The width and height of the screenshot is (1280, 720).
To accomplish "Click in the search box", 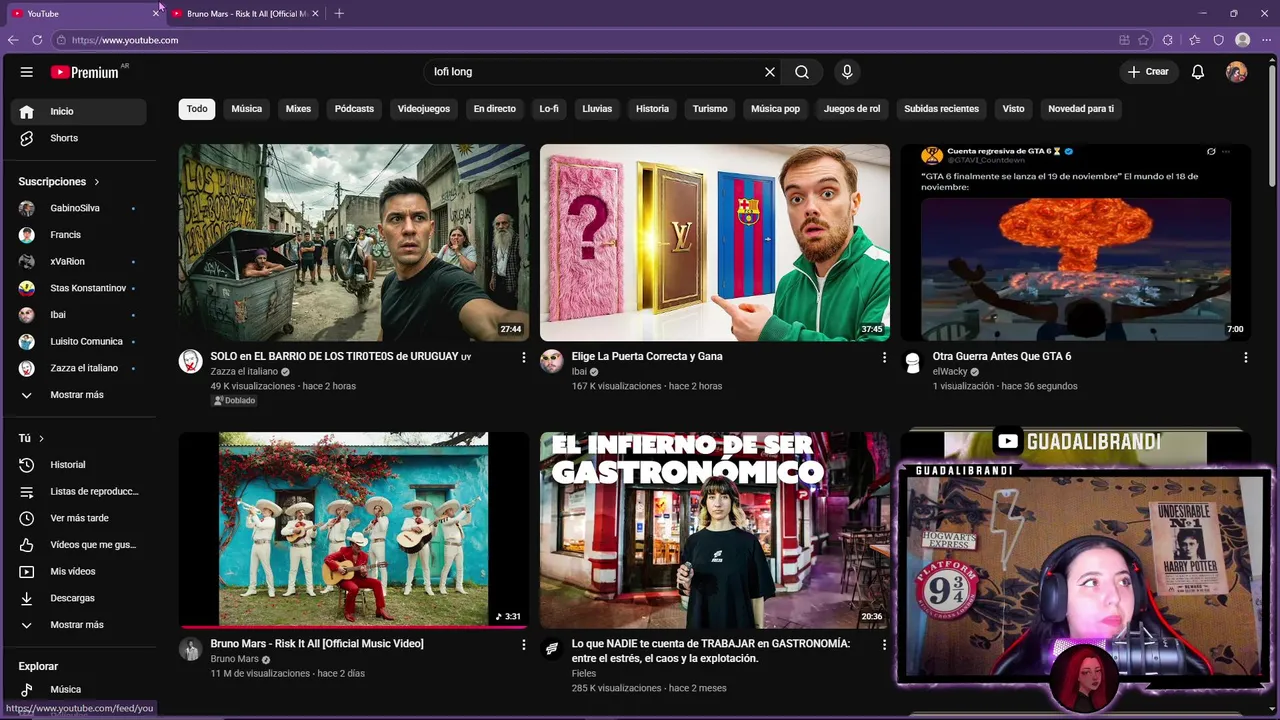I will tap(595, 72).
